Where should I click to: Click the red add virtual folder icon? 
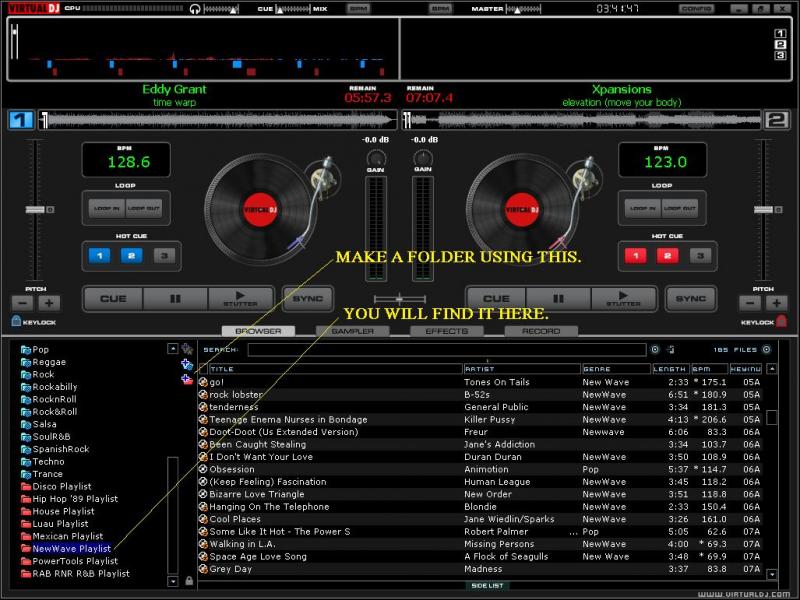(187, 380)
